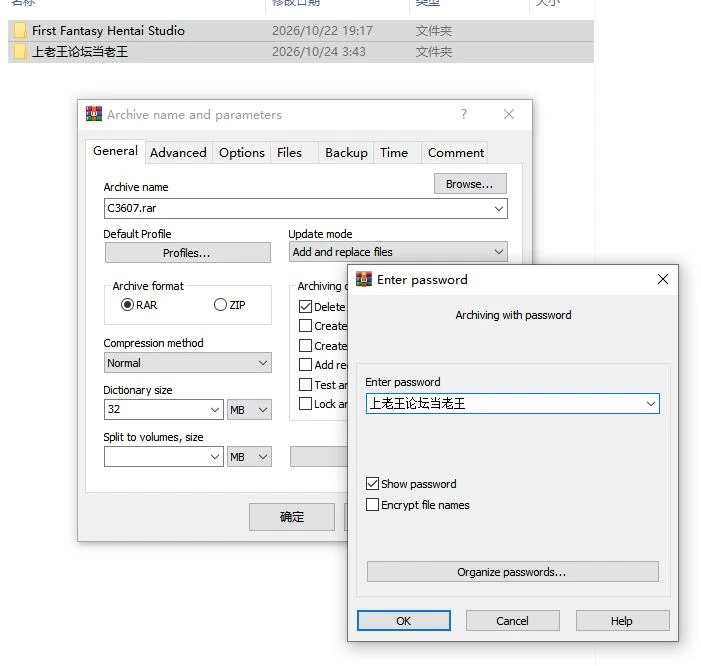701x666 pixels.
Task: Click the First Fantasy Hentai Studio folder icon
Action: pos(20,30)
